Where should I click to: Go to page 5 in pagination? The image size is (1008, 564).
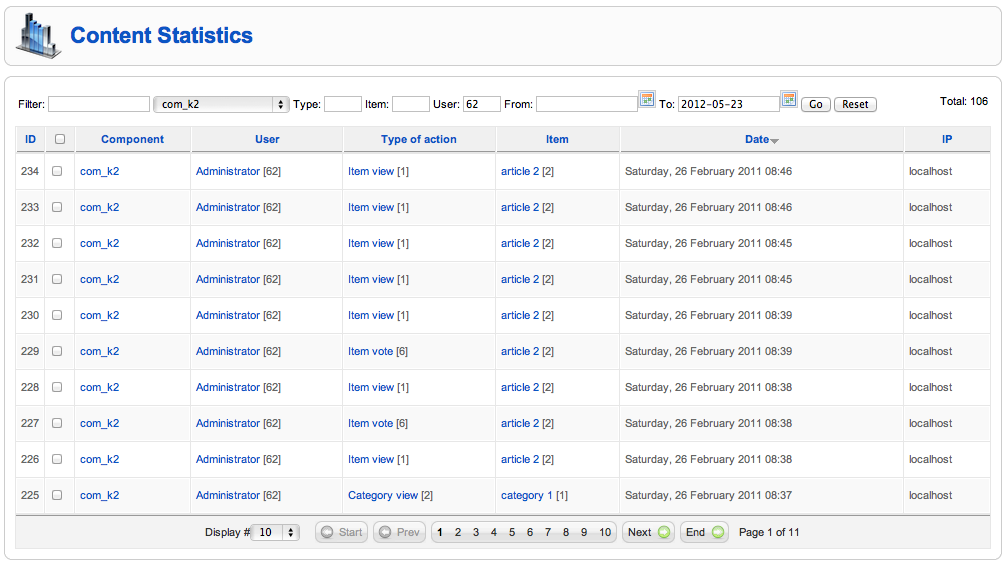click(x=512, y=532)
